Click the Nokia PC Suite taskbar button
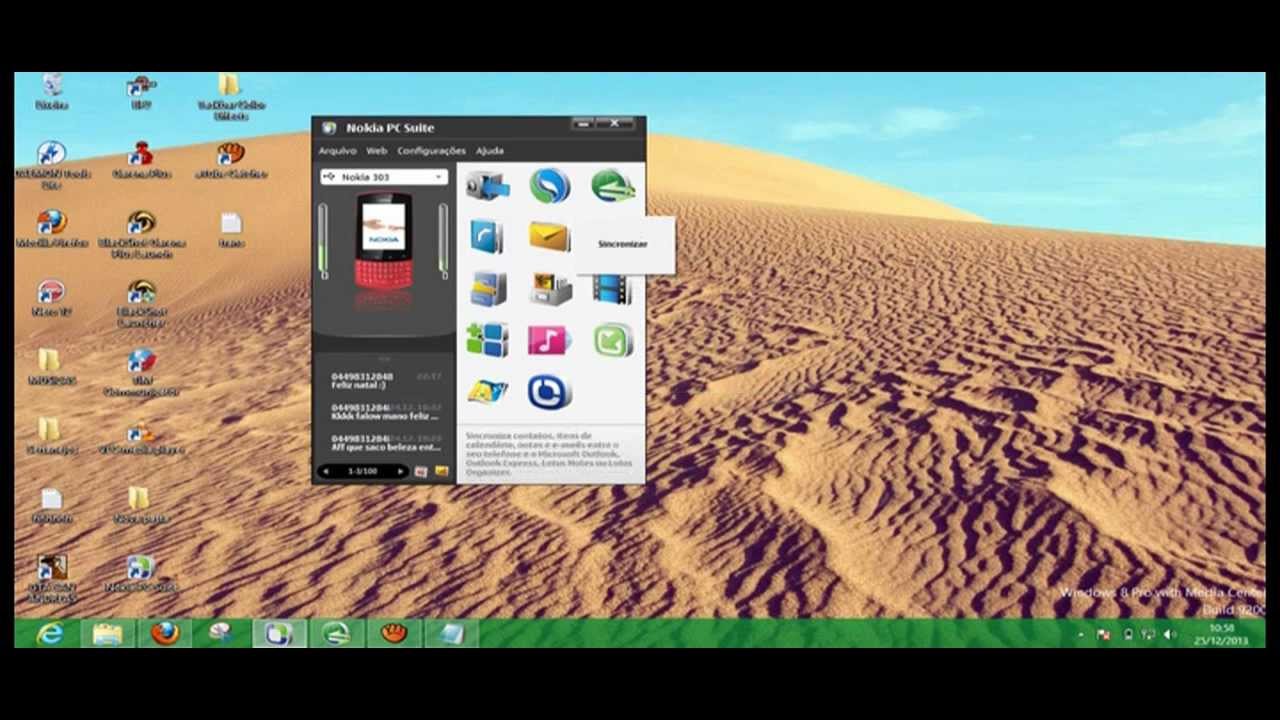The width and height of the screenshot is (1280, 720). tap(279, 633)
